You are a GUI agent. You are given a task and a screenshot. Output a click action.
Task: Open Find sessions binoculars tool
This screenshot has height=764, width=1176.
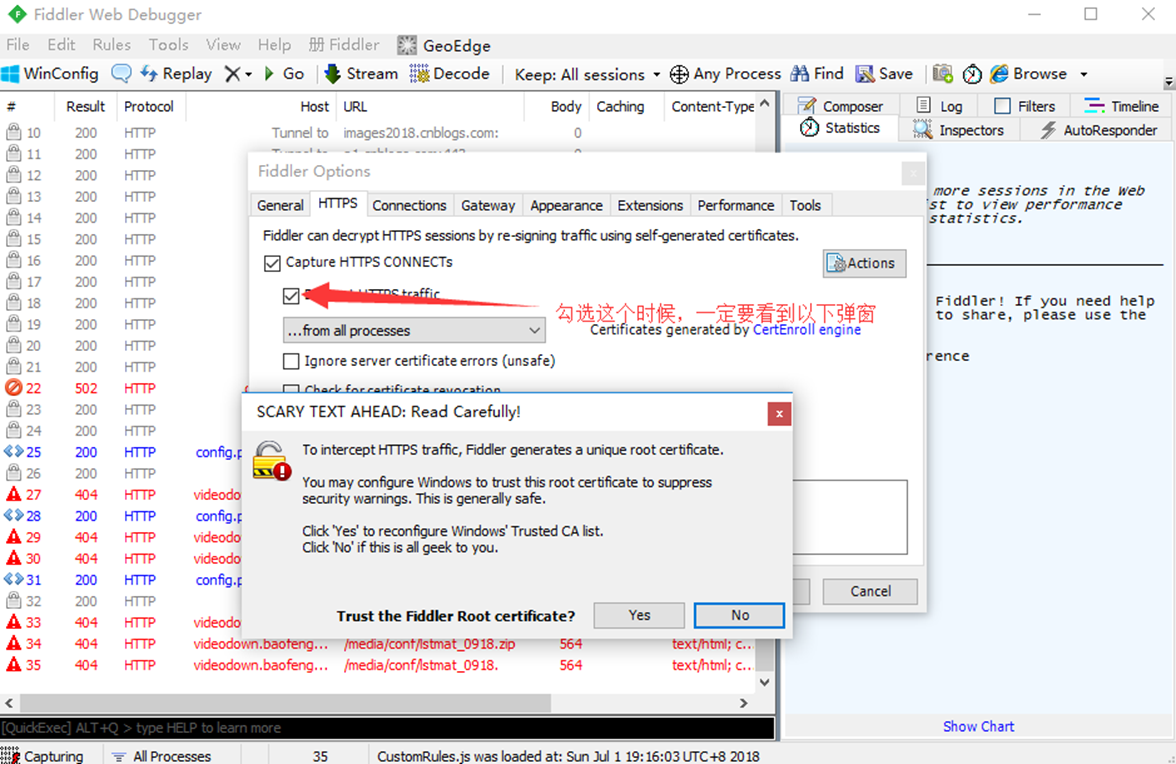coord(817,73)
